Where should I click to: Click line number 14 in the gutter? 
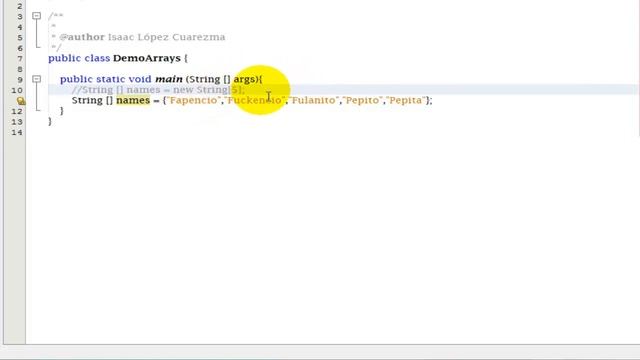point(17,132)
